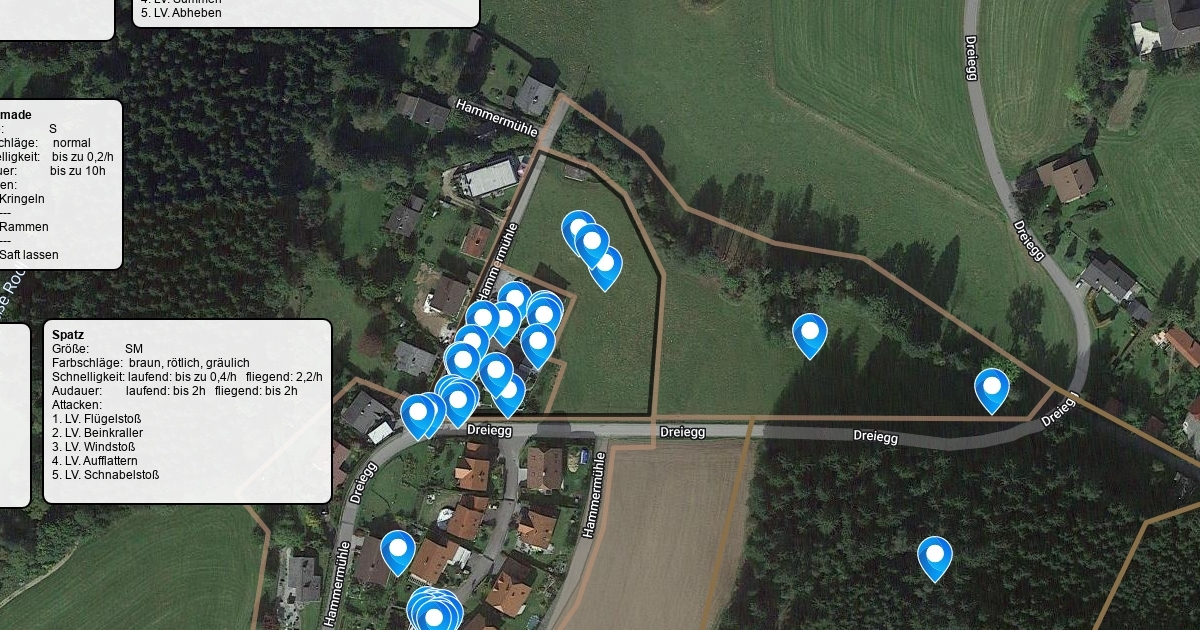
Task: Click the single marker among the southwest houses
Action: coord(398,552)
